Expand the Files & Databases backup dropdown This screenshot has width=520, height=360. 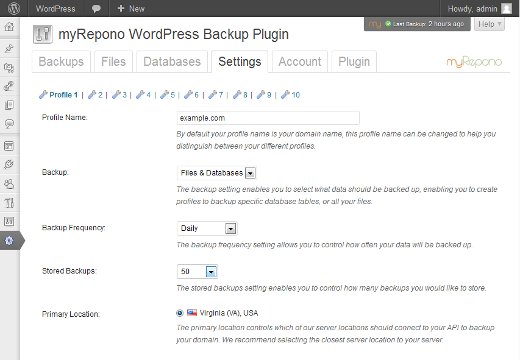(217, 173)
